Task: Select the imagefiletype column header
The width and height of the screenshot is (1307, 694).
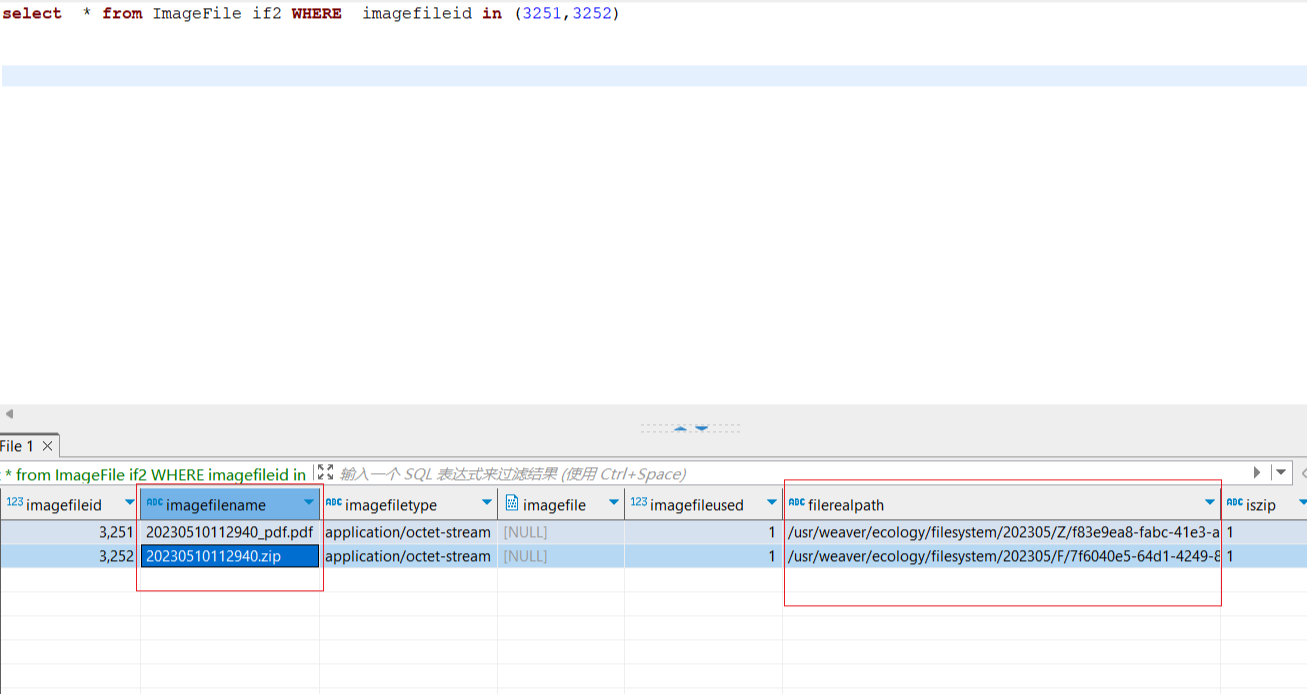Action: pos(409,504)
